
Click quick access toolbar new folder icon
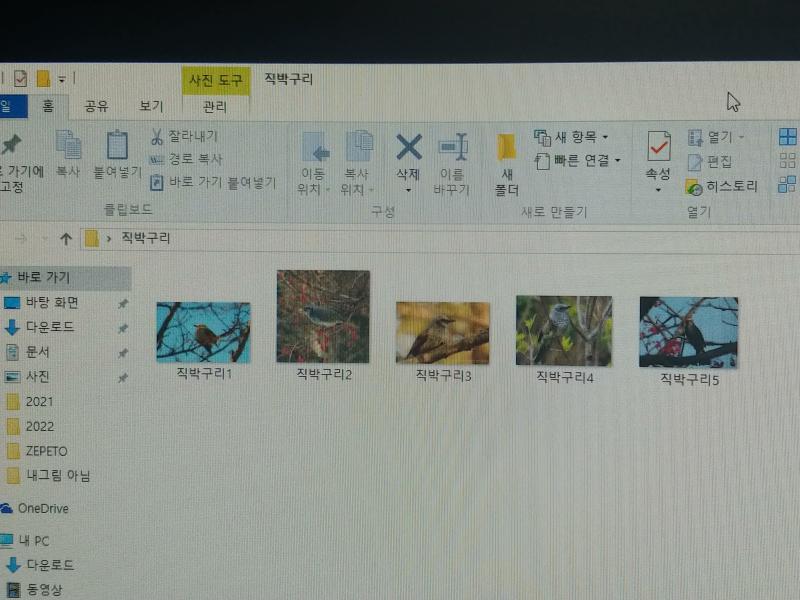[x=43, y=79]
